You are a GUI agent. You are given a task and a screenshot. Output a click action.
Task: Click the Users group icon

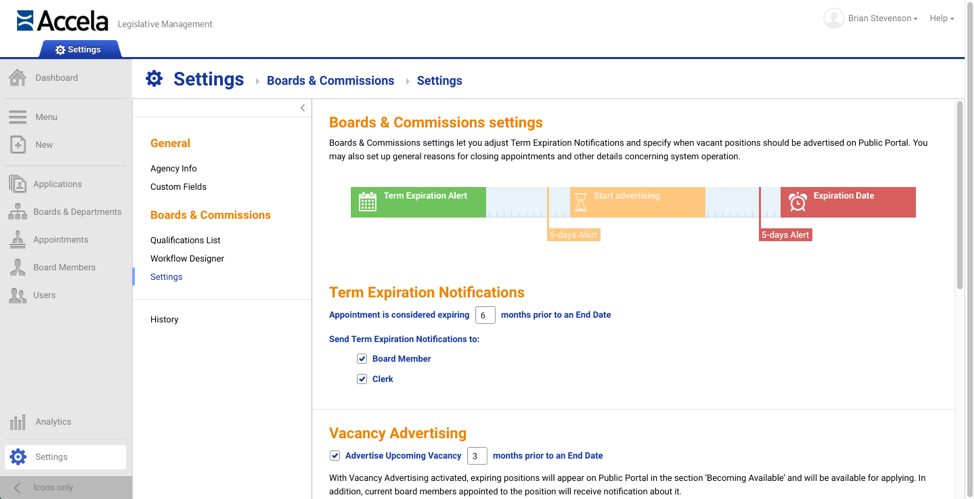(x=17, y=295)
